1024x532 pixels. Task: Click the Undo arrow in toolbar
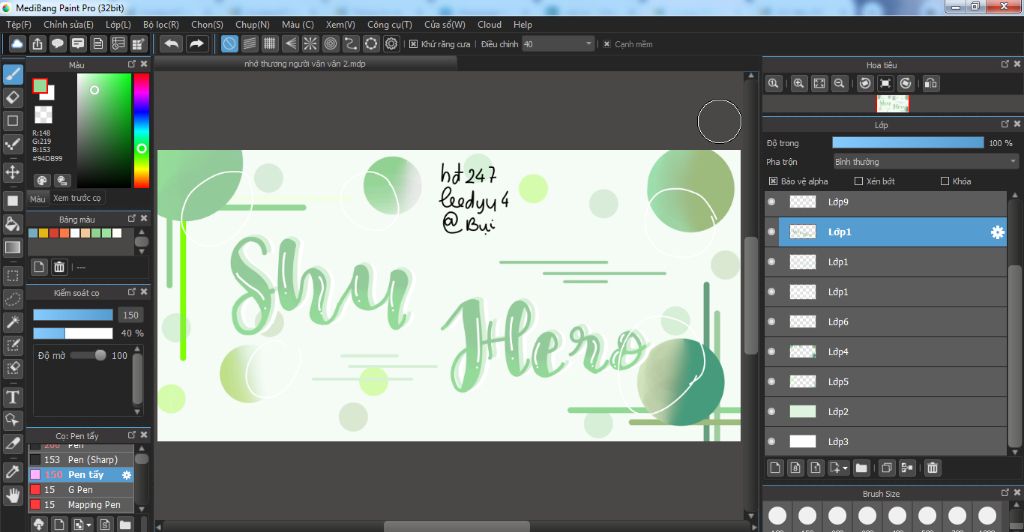click(172, 44)
